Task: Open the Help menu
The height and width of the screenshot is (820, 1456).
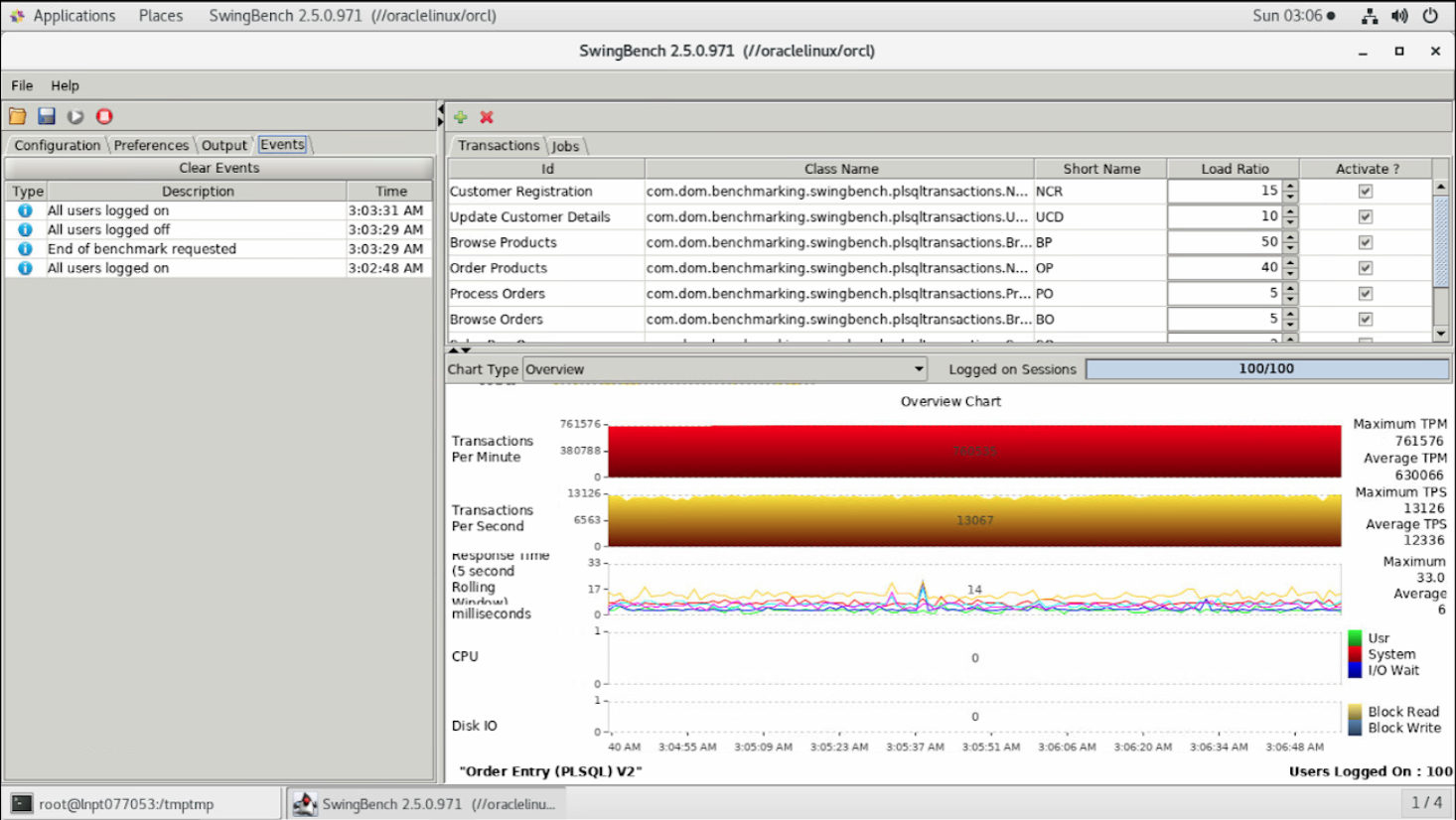Action: tap(65, 85)
